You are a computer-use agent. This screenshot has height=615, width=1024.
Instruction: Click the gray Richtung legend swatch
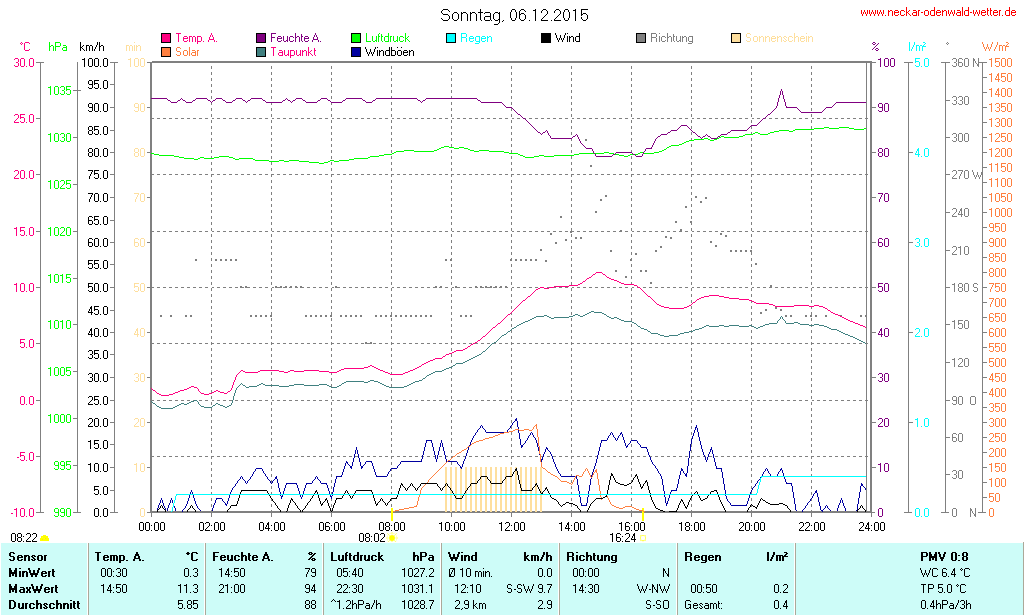[x=641, y=38]
